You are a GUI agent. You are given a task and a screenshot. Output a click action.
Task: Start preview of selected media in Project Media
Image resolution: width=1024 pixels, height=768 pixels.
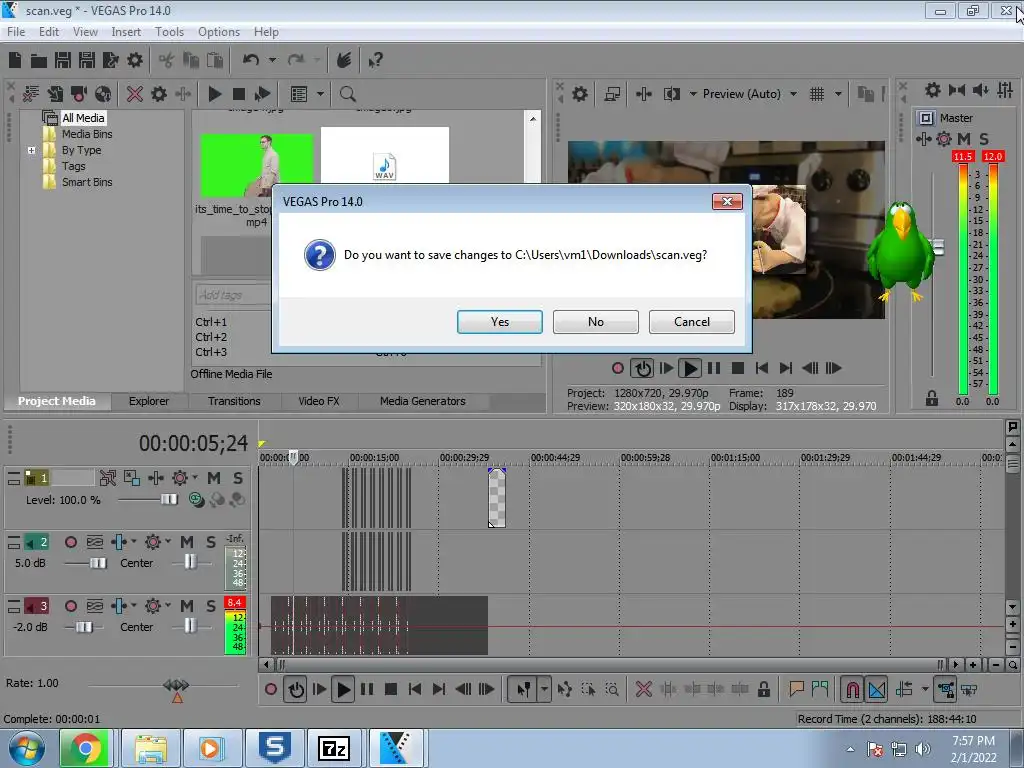(x=214, y=94)
